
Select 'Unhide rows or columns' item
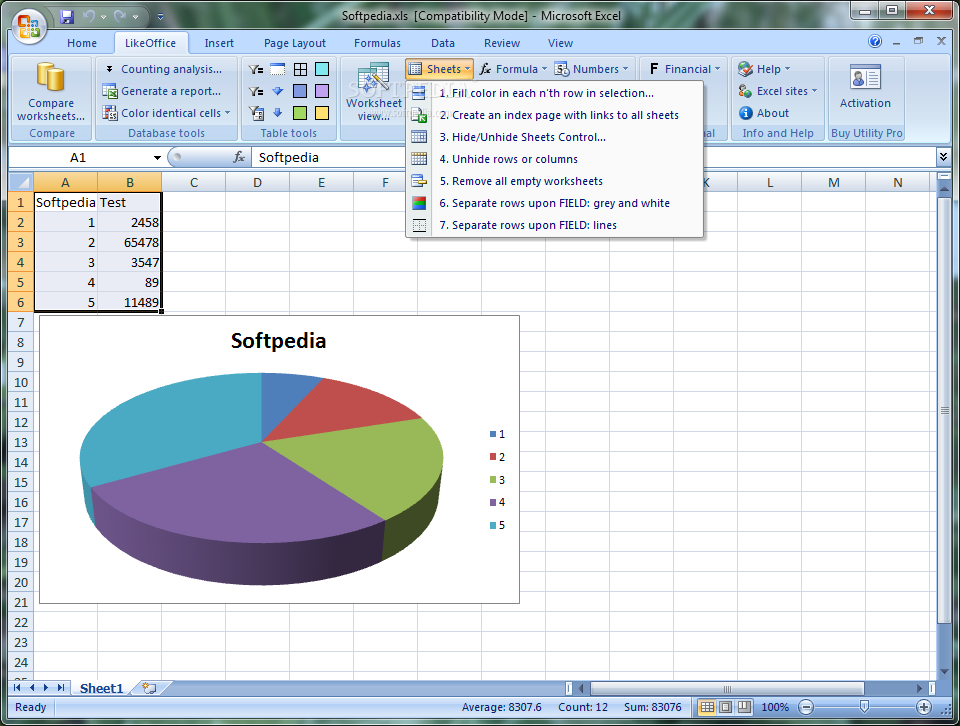tap(554, 159)
